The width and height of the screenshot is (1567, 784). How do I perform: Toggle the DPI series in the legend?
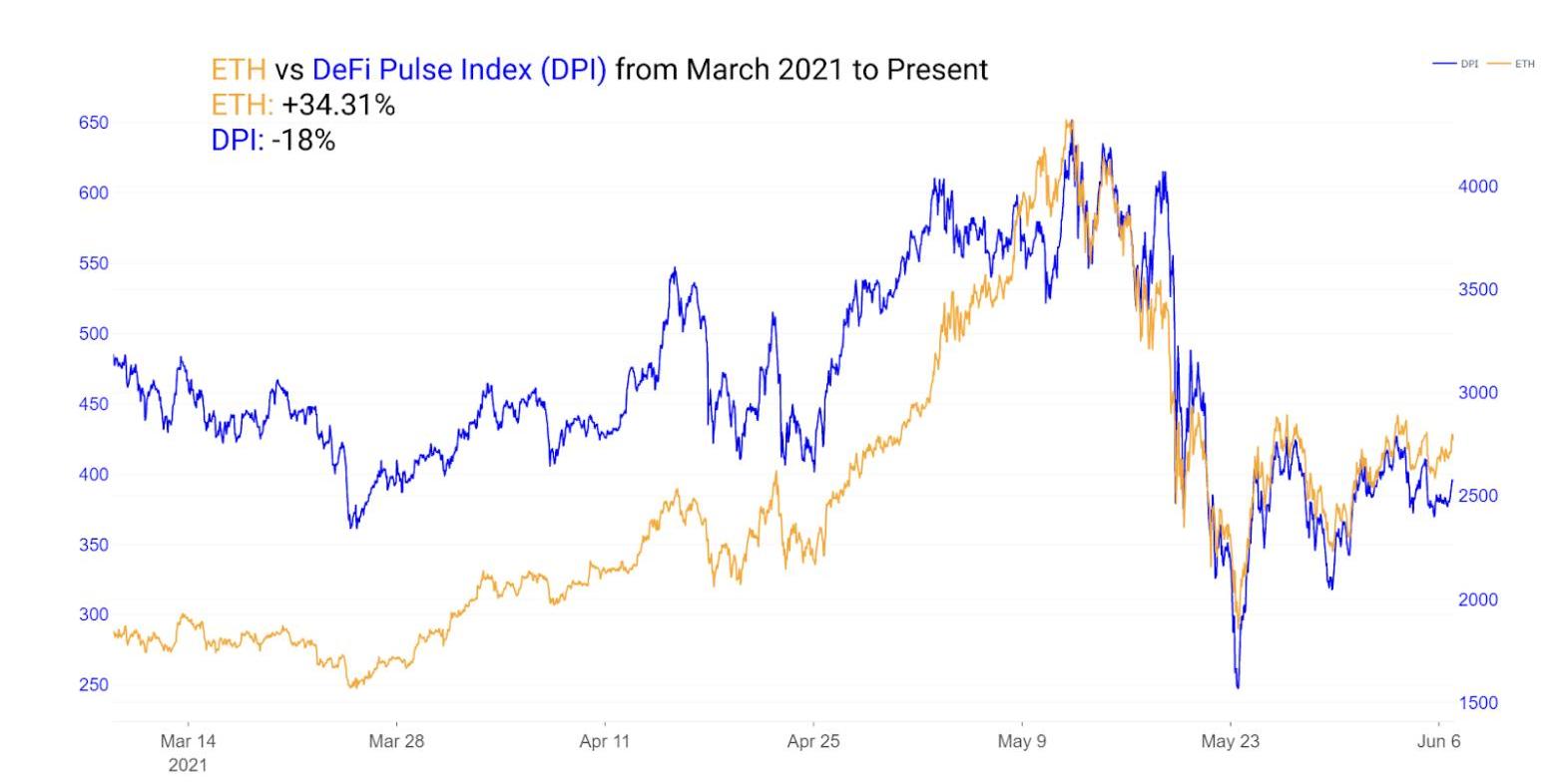pyautogui.click(x=1469, y=64)
